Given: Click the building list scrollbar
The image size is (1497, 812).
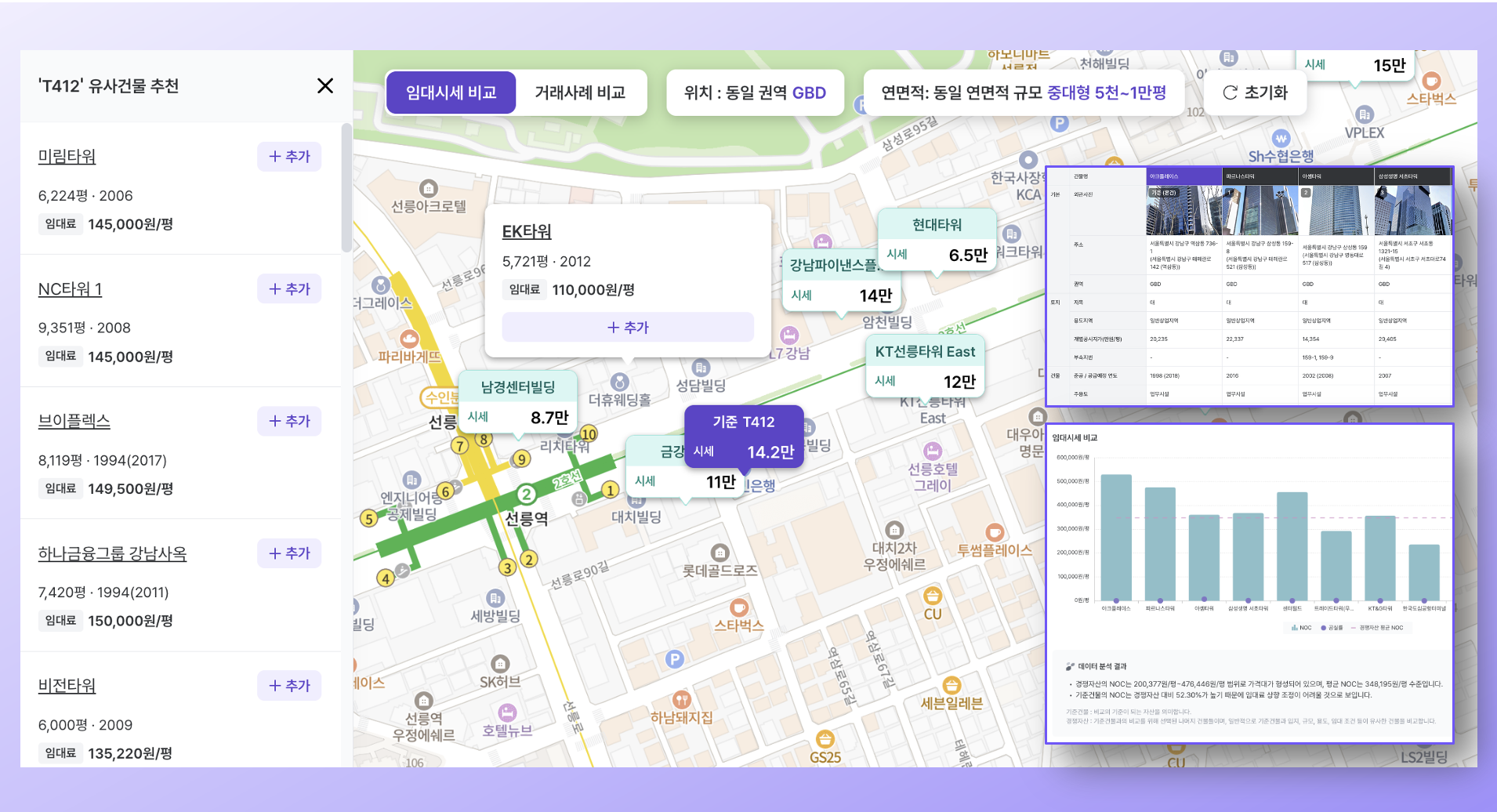Looking at the screenshot, I should pos(346,188).
